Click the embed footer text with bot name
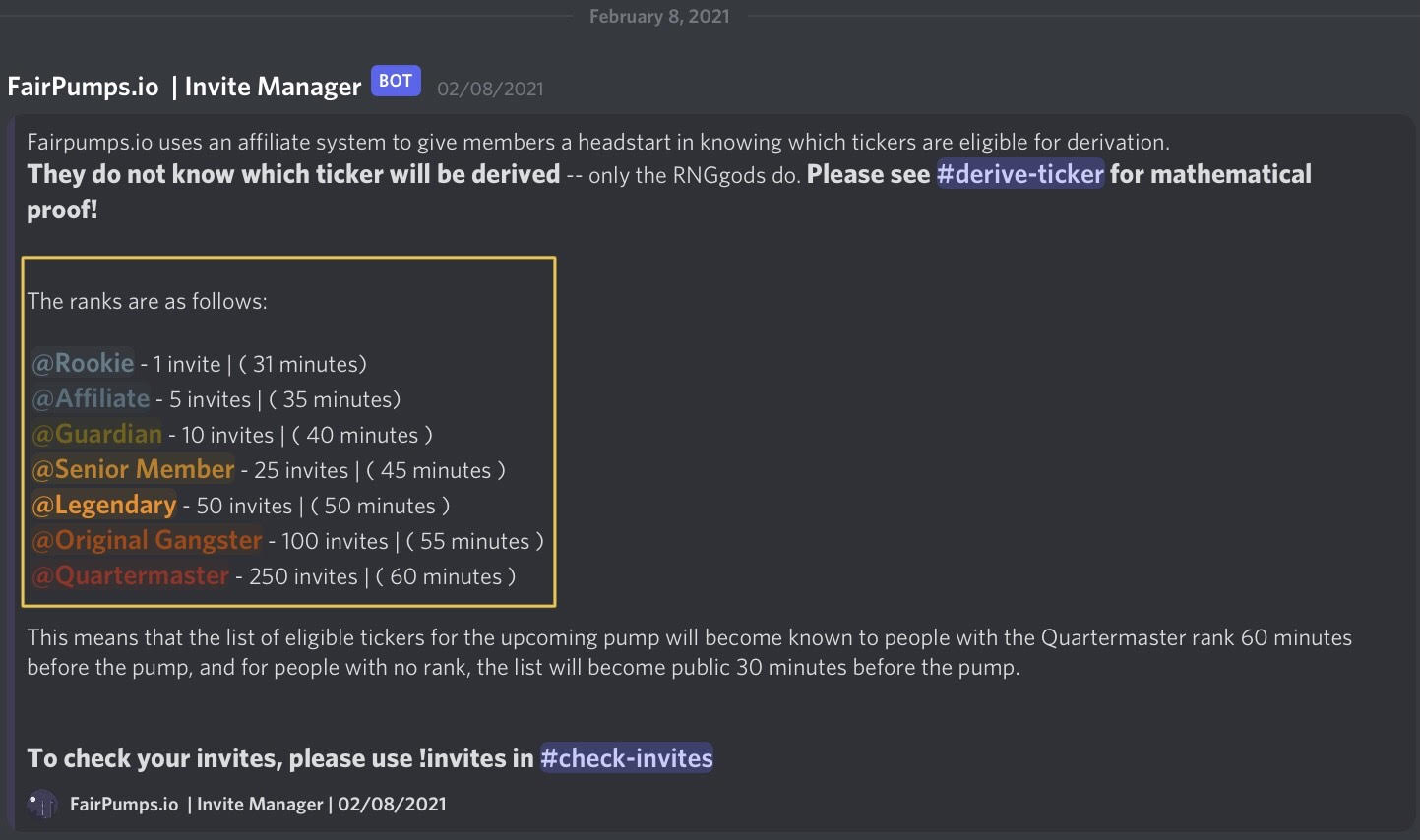Screen dimensions: 1420x840 coord(258,804)
